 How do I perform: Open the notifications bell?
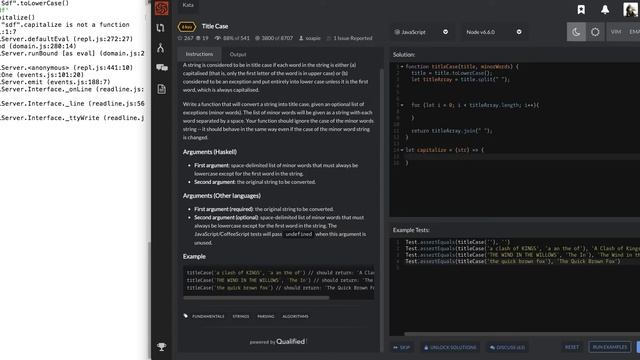click(605, 9)
